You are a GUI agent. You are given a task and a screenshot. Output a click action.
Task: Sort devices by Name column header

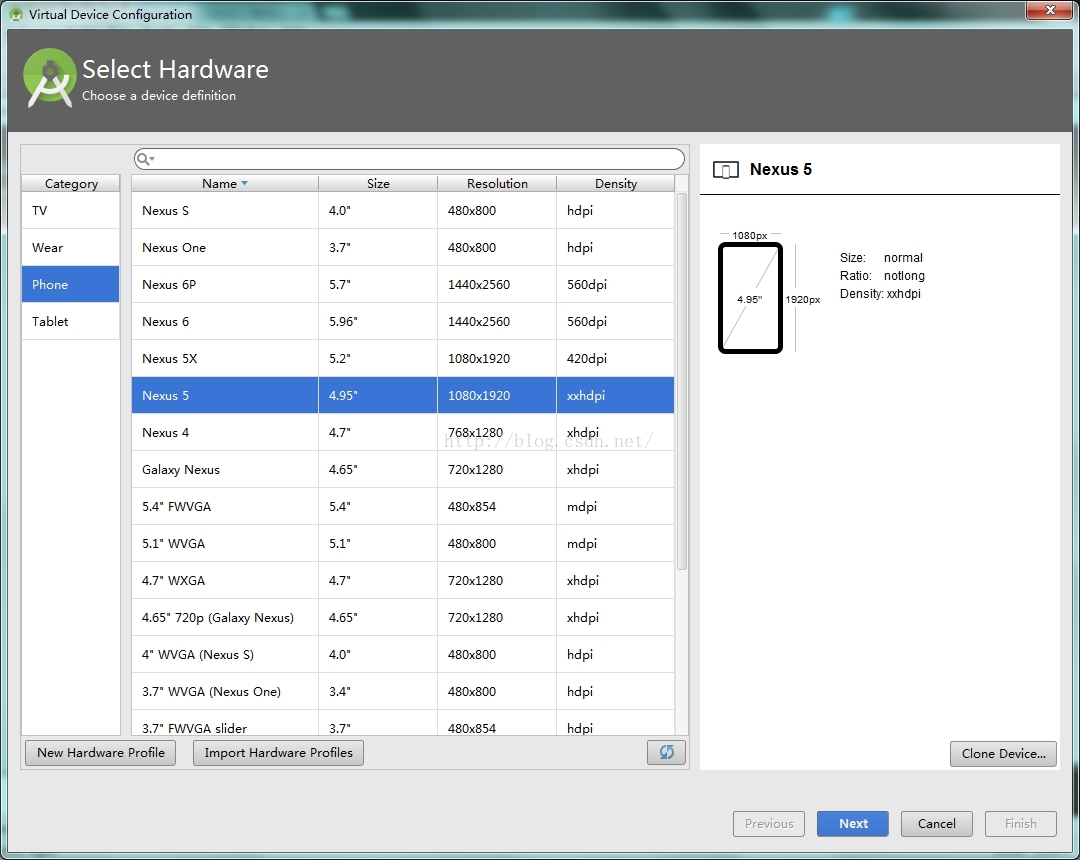coord(224,184)
